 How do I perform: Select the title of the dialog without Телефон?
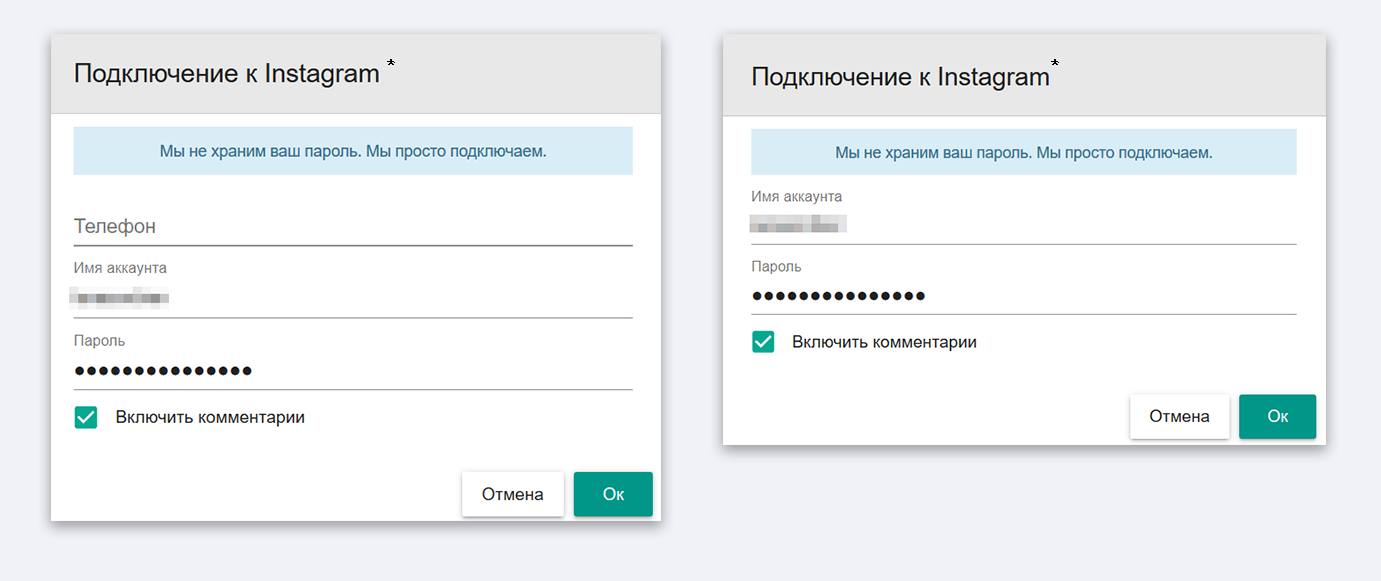pyautogui.click(x=900, y=78)
